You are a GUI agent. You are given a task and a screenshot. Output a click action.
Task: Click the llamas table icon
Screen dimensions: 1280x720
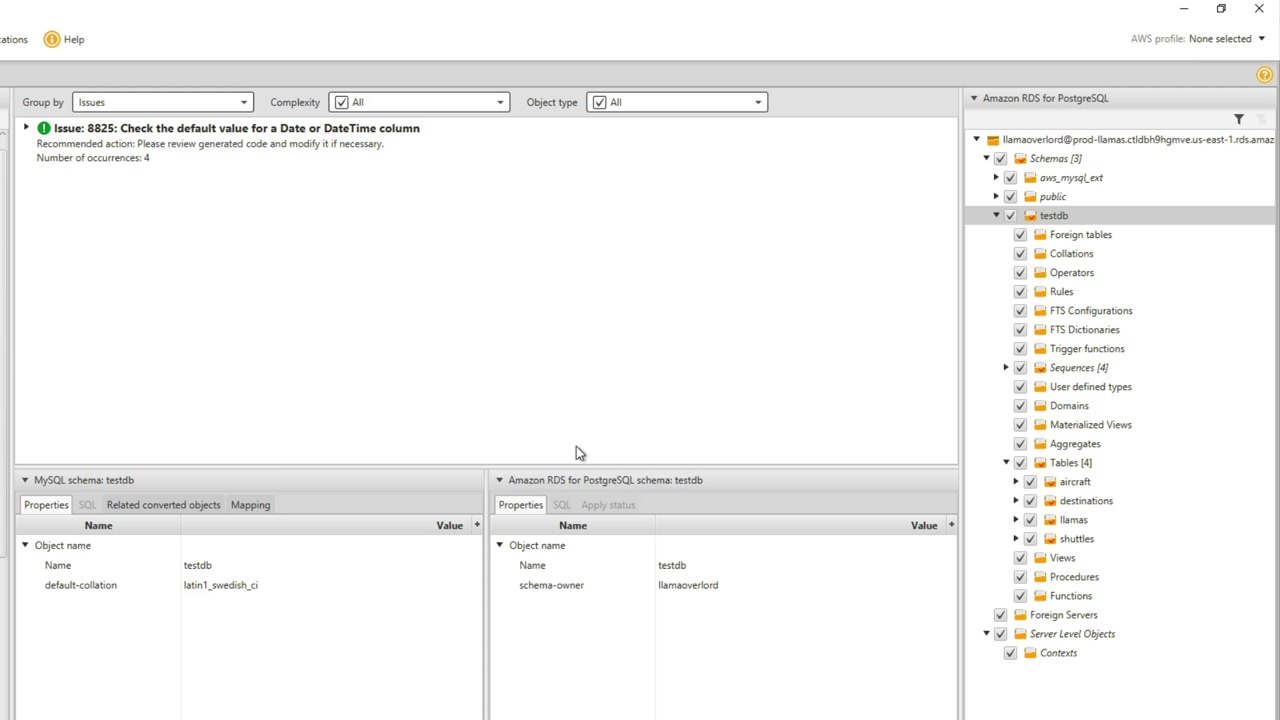tap(1050, 520)
